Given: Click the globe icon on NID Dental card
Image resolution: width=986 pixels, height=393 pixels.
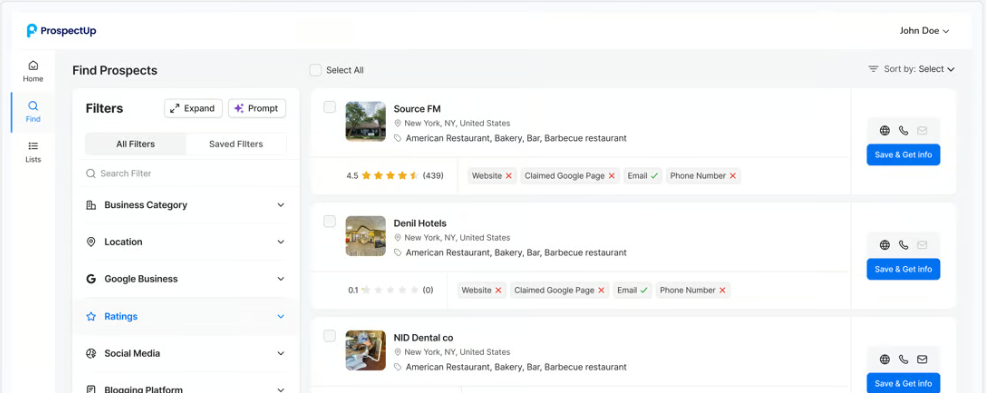Looking at the screenshot, I should (x=885, y=360).
